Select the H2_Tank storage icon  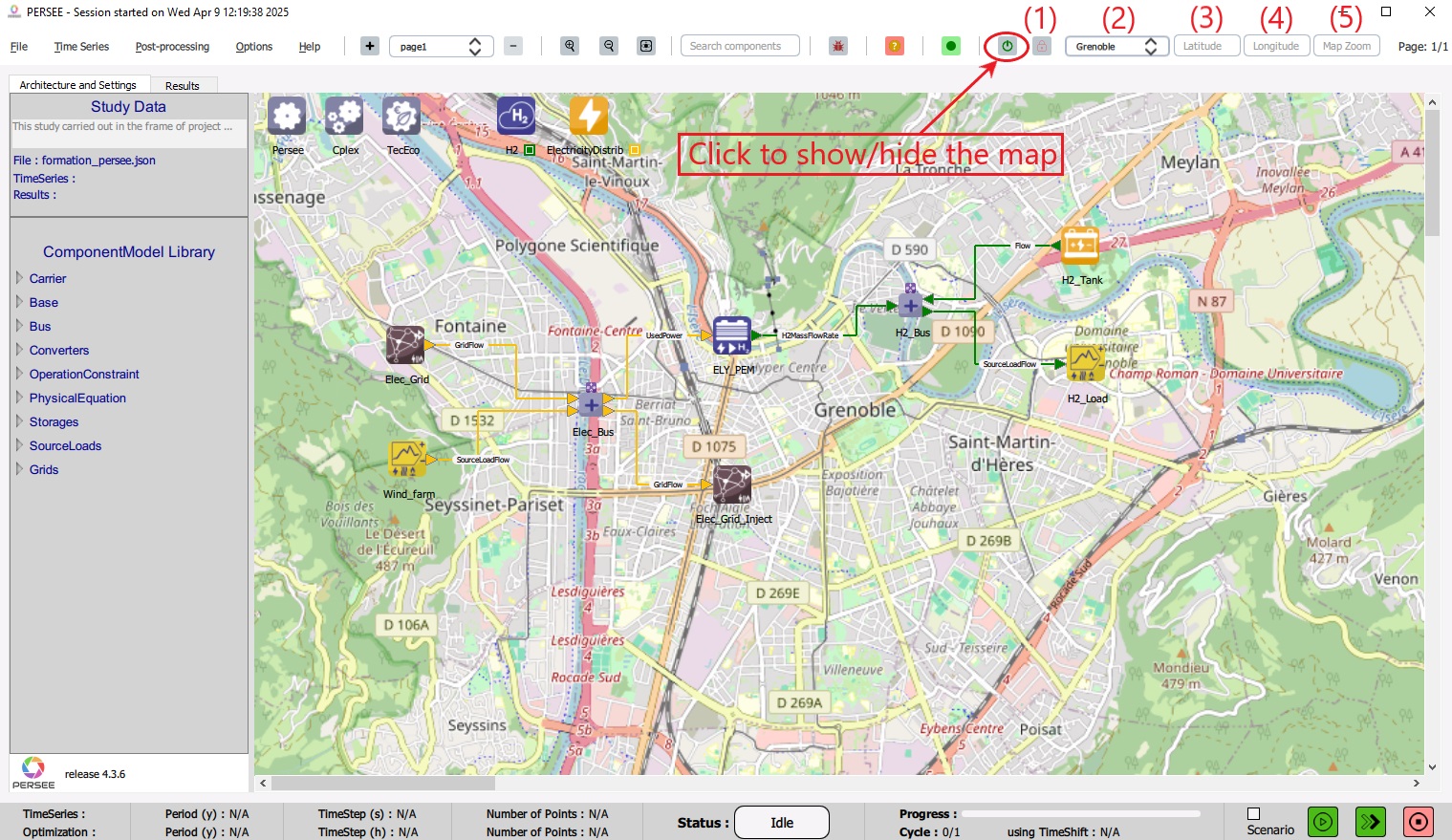click(1080, 246)
